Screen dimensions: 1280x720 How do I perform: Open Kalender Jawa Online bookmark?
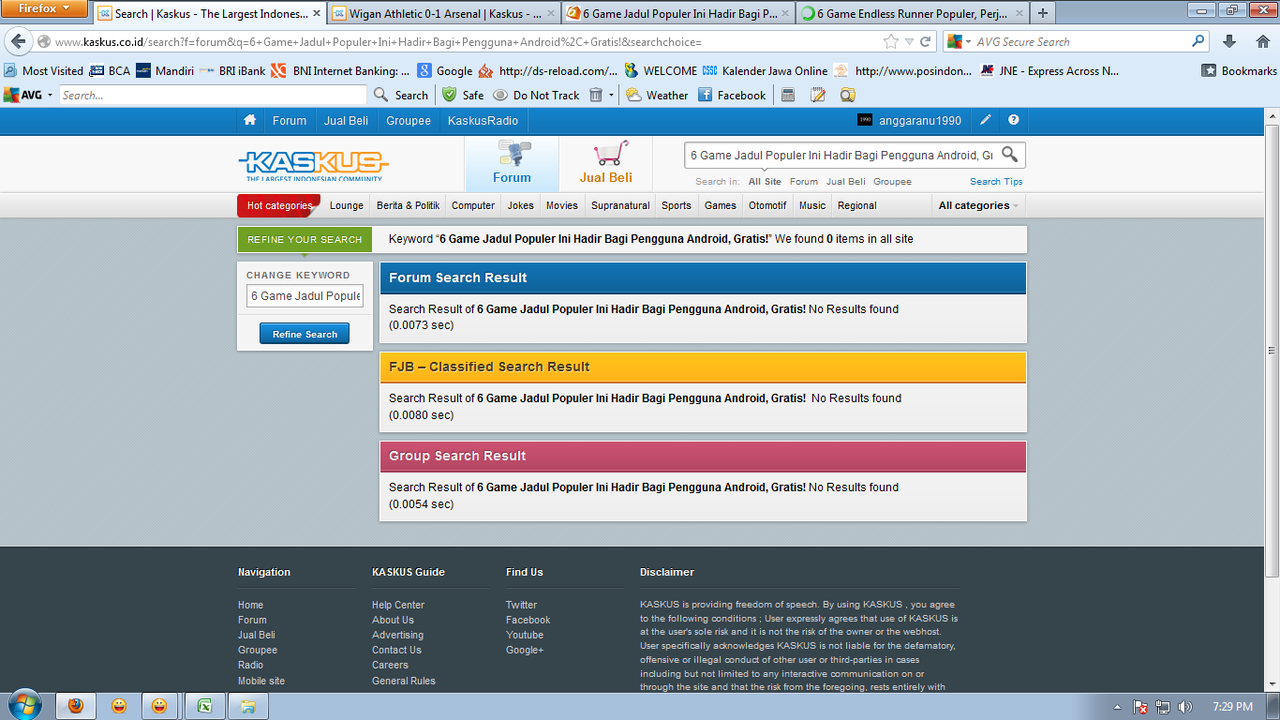(765, 71)
